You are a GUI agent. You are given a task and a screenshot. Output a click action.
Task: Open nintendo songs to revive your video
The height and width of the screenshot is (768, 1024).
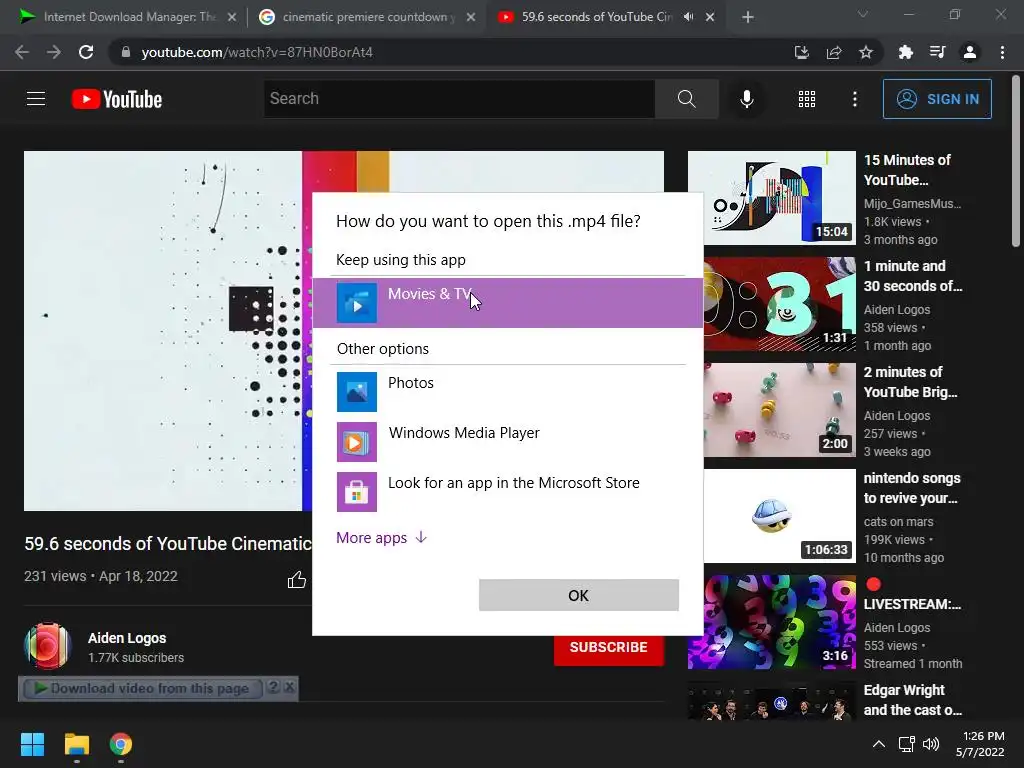point(912,488)
